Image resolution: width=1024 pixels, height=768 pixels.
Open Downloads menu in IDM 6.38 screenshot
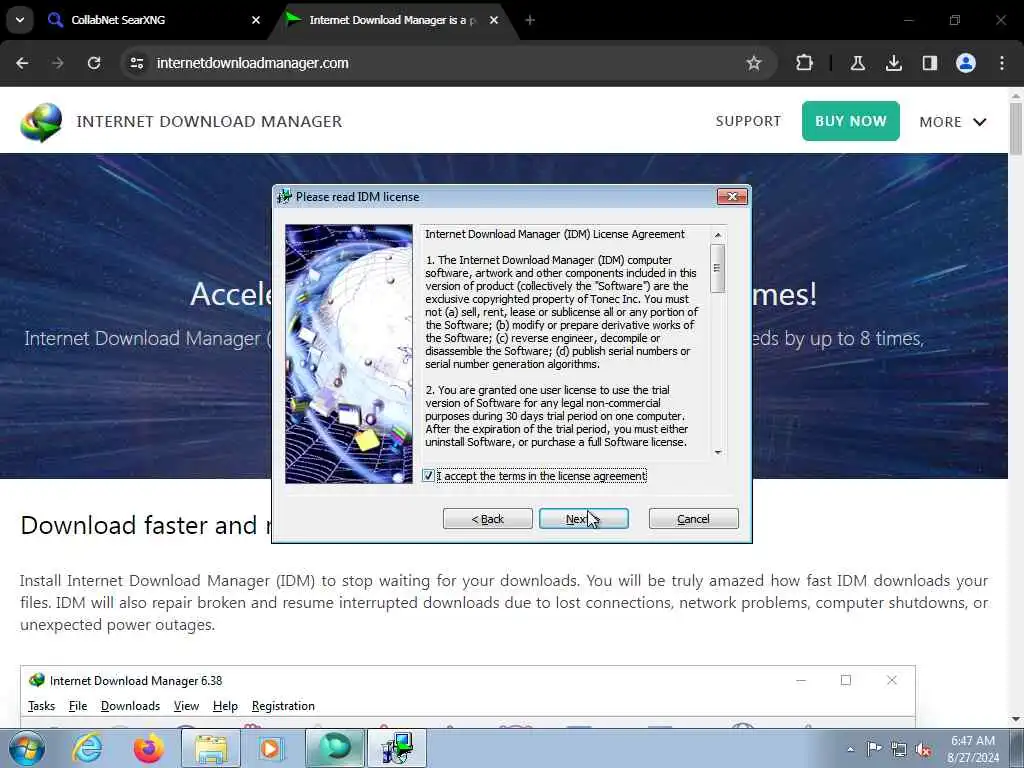point(130,706)
